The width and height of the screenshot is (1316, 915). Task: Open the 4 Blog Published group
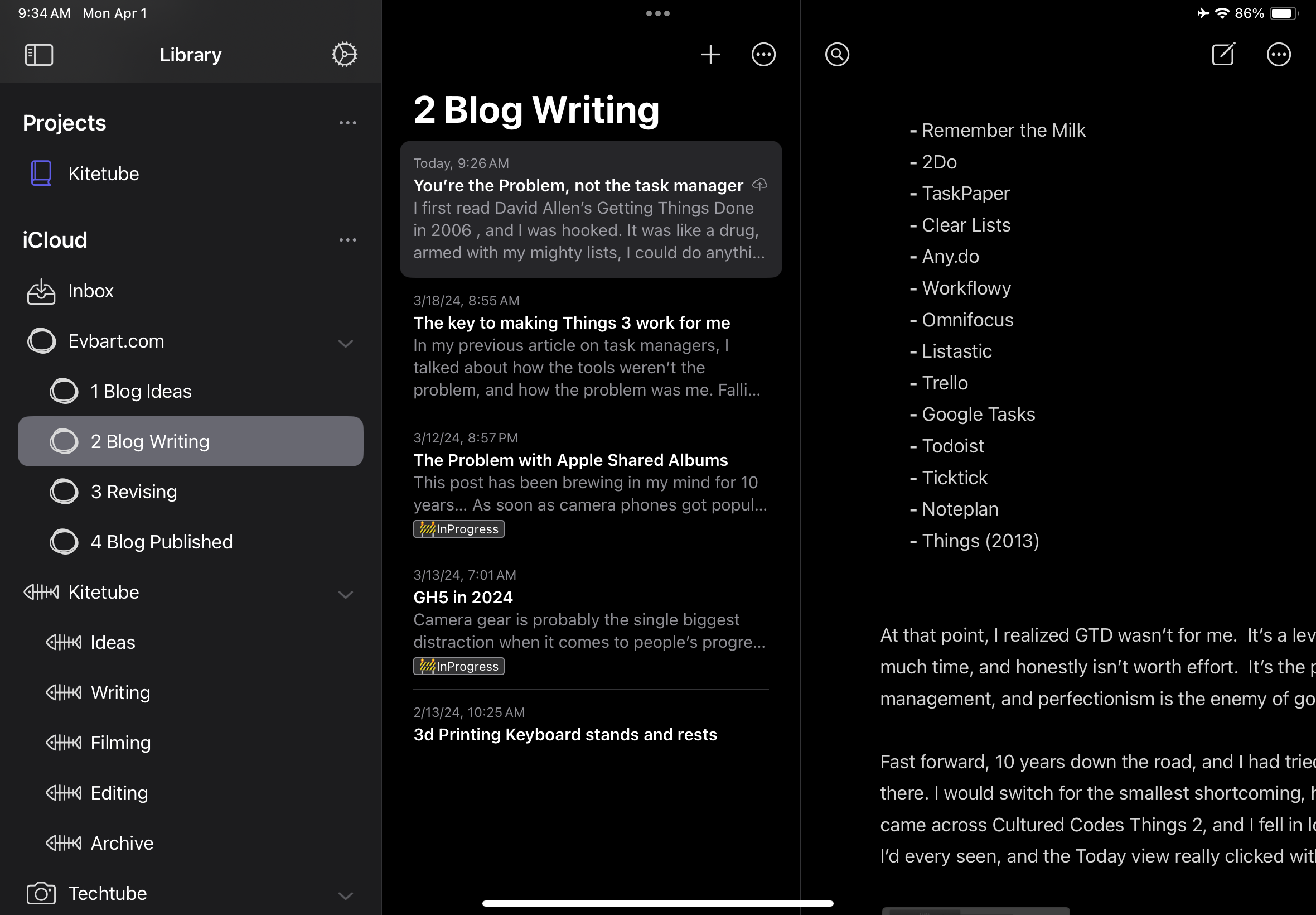pyautogui.click(x=161, y=542)
